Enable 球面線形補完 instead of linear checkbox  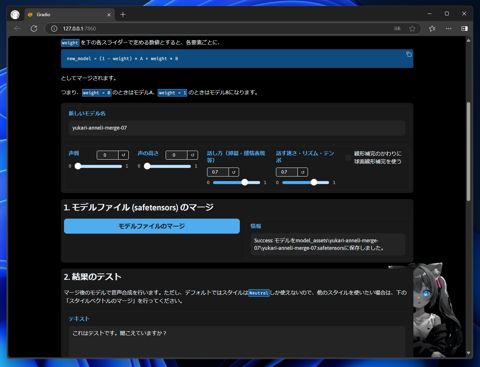pos(348,158)
